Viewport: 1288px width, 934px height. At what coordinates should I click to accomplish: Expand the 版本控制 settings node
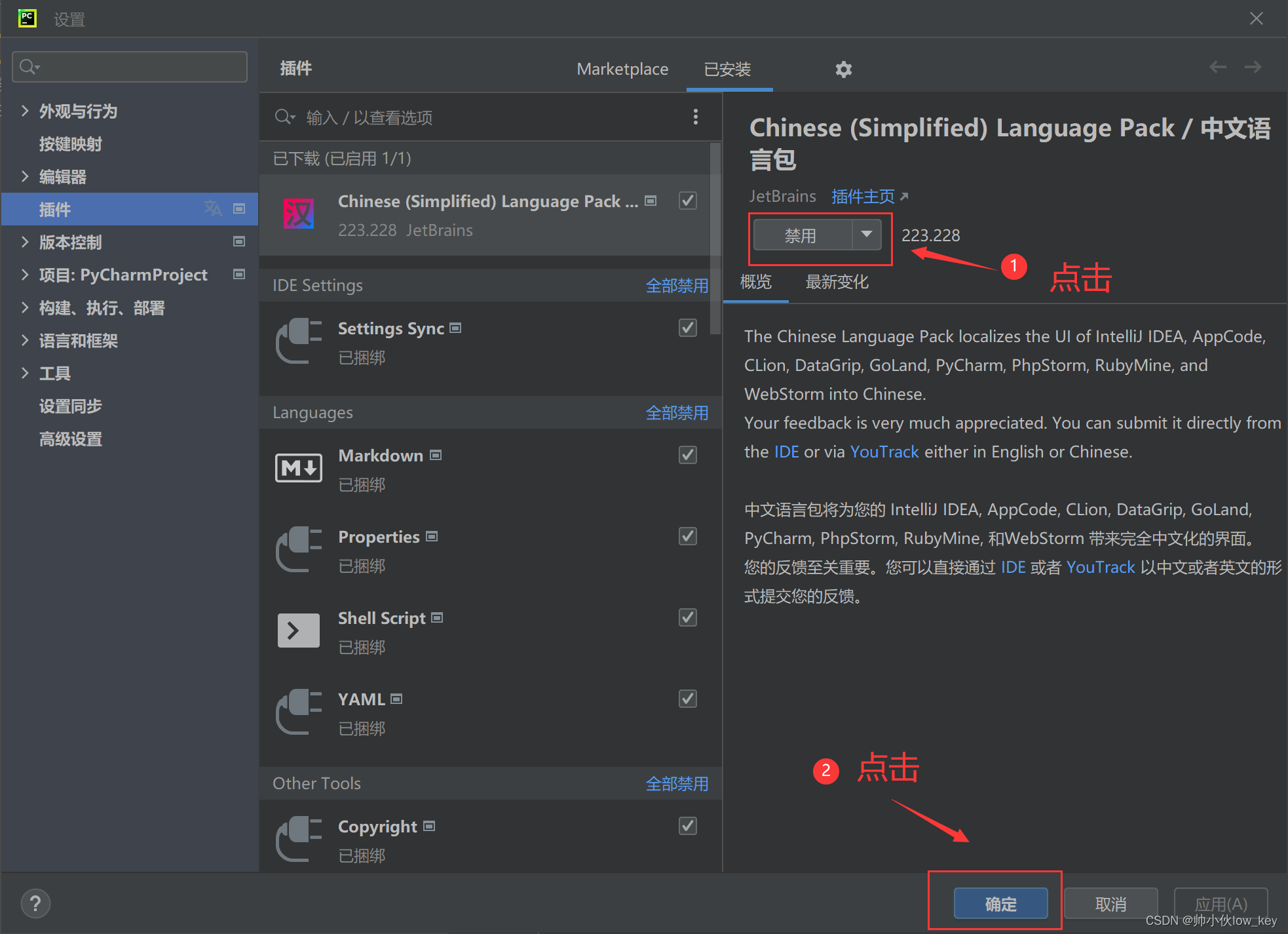tap(25, 241)
